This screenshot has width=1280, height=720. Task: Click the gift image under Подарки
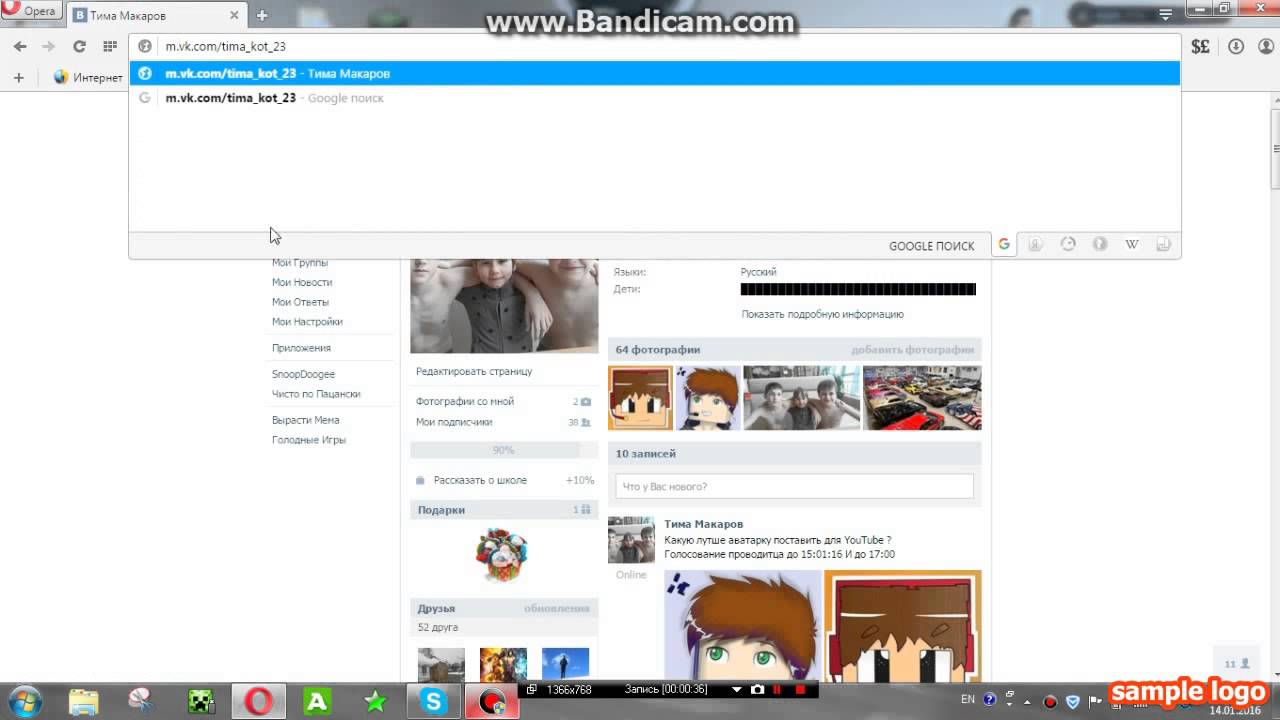[x=501, y=555]
